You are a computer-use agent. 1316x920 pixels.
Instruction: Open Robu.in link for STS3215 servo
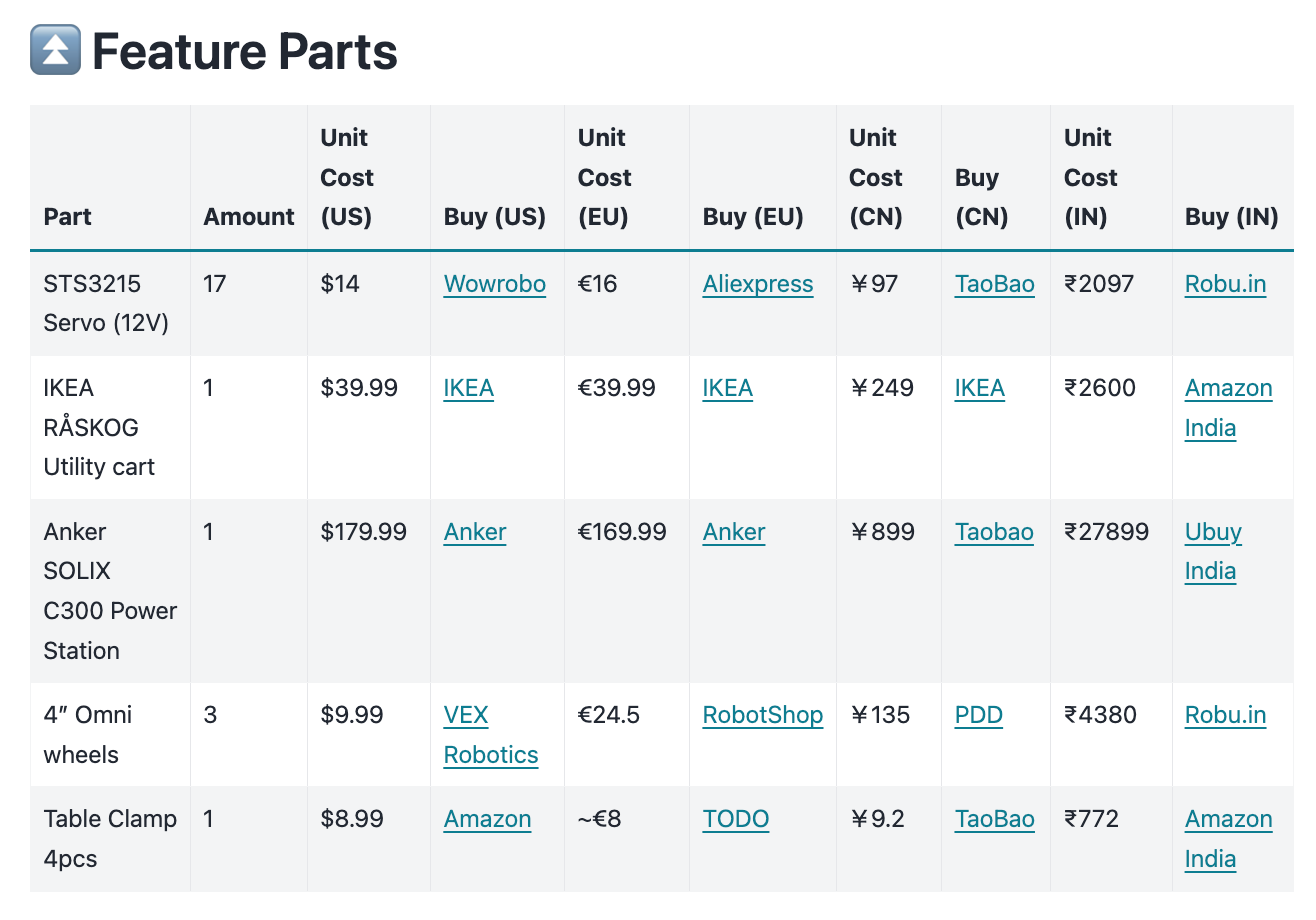point(1225,284)
